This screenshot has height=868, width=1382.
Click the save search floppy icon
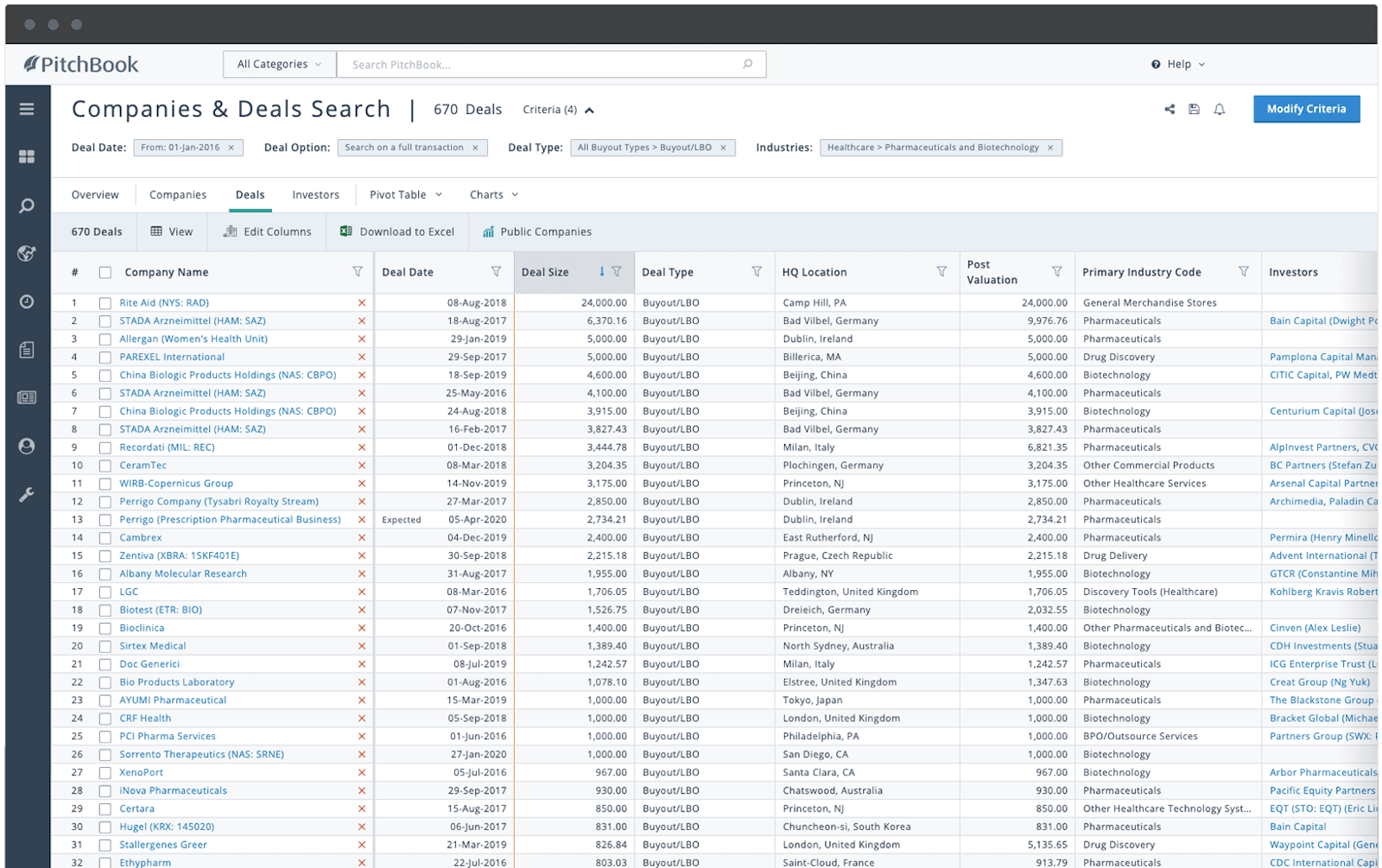(x=1194, y=109)
